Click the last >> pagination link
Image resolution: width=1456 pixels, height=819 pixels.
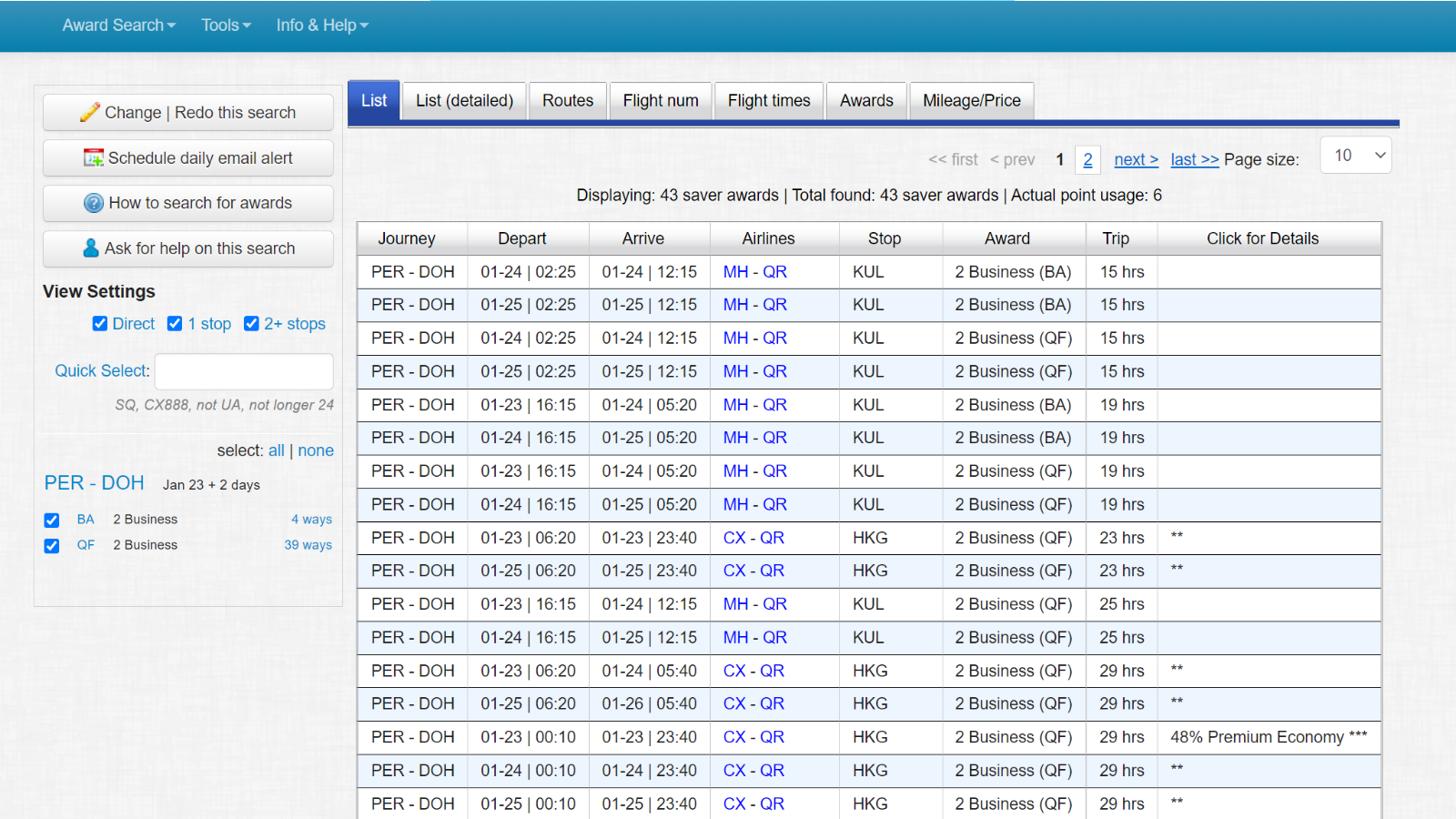coord(1194,159)
